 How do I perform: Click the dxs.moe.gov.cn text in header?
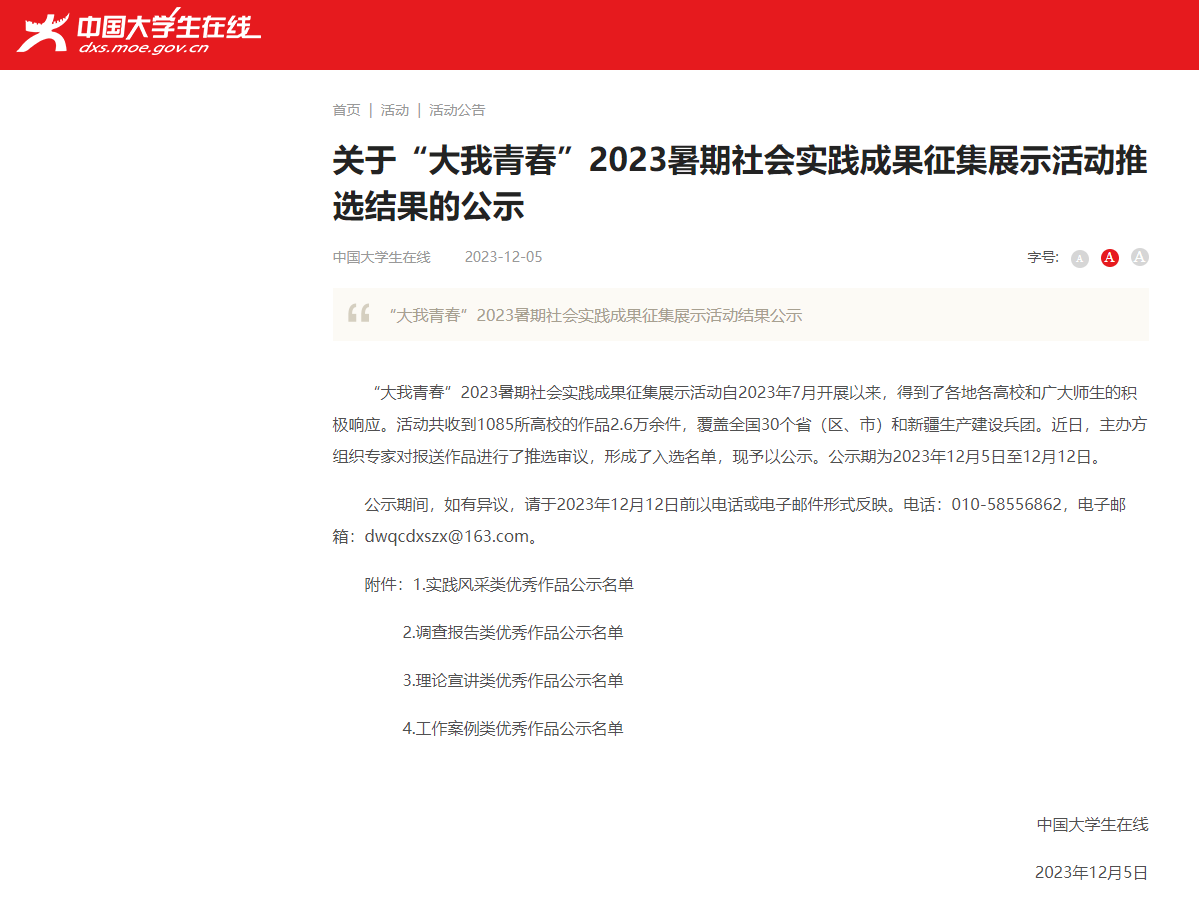tap(144, 48)
